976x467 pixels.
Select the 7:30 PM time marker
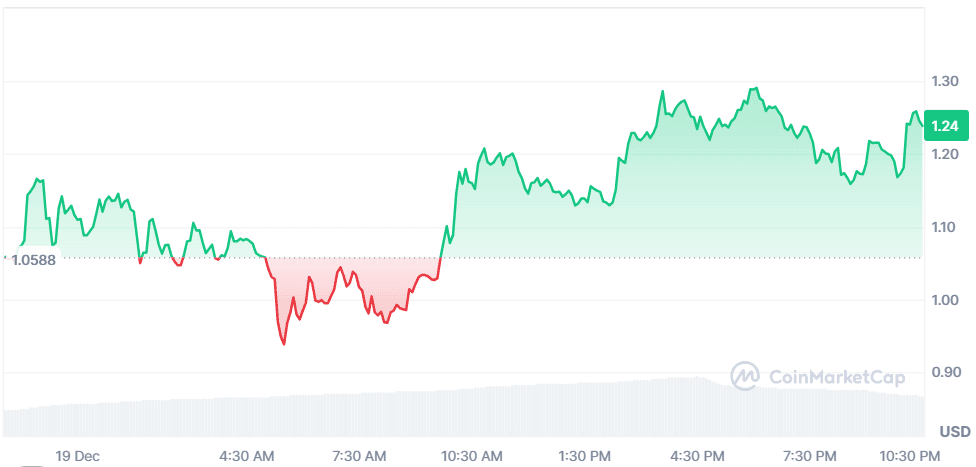pos(811,456)
